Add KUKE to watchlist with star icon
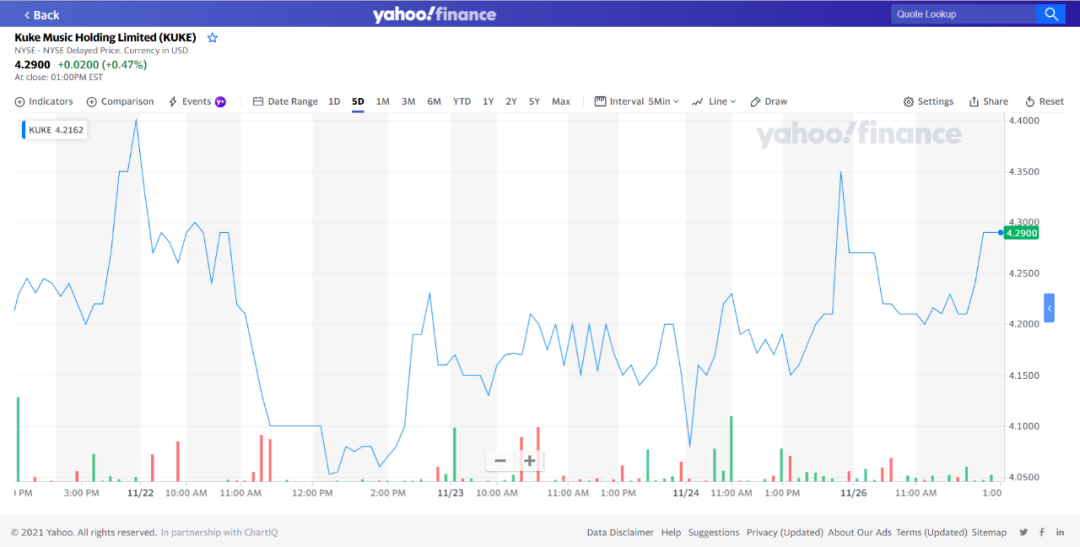The width and height of the screenshot is (1080, 547). 212,38
